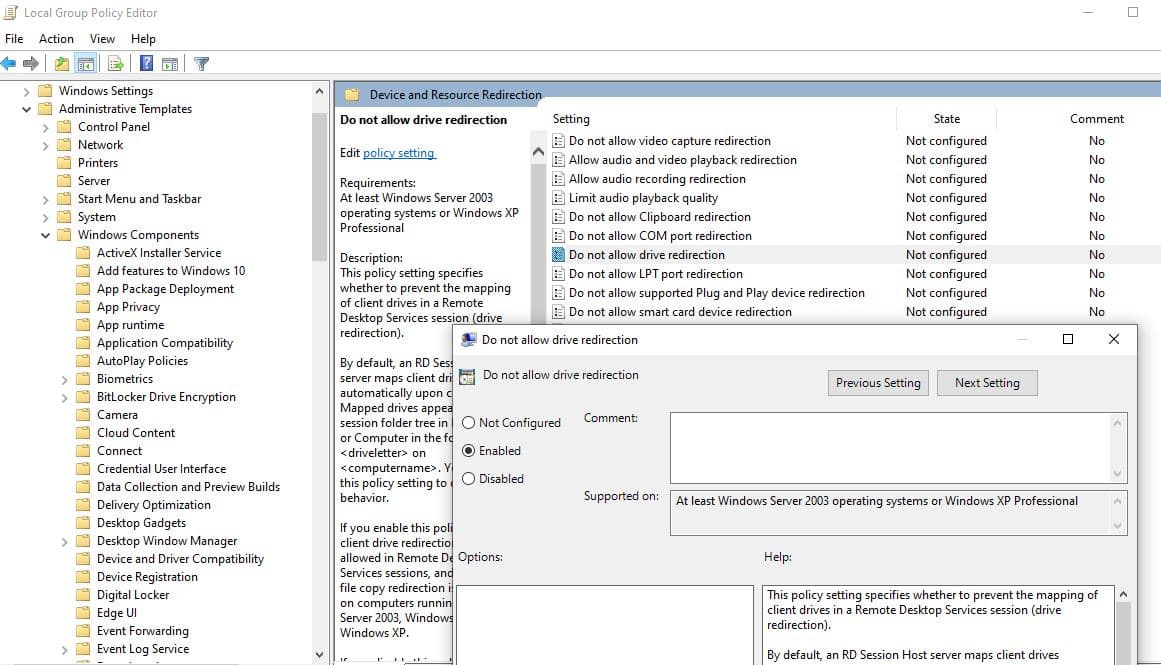Open the View menu

tap(102, 39)
